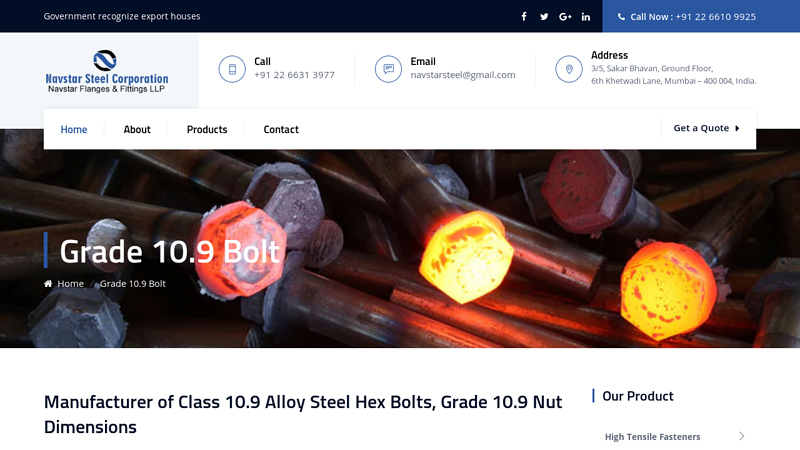
Task: Open the Products menu item
Action: (x=207, y=129)
